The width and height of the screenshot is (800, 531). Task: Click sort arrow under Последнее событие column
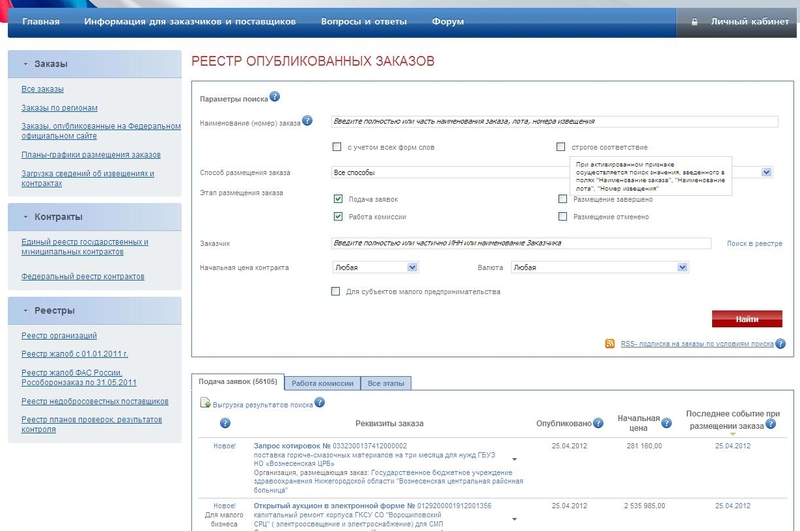pos(733,434)
